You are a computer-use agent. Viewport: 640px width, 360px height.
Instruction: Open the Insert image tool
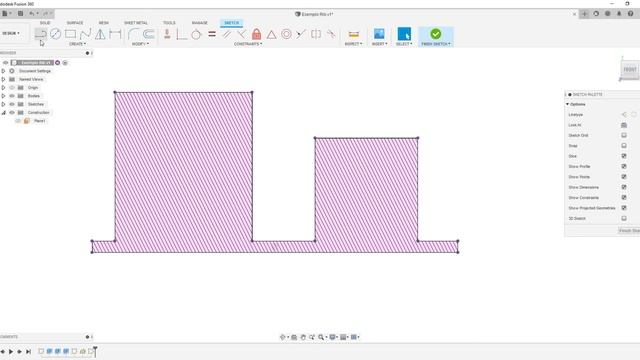pyautogui.click(x=379, y=34)
